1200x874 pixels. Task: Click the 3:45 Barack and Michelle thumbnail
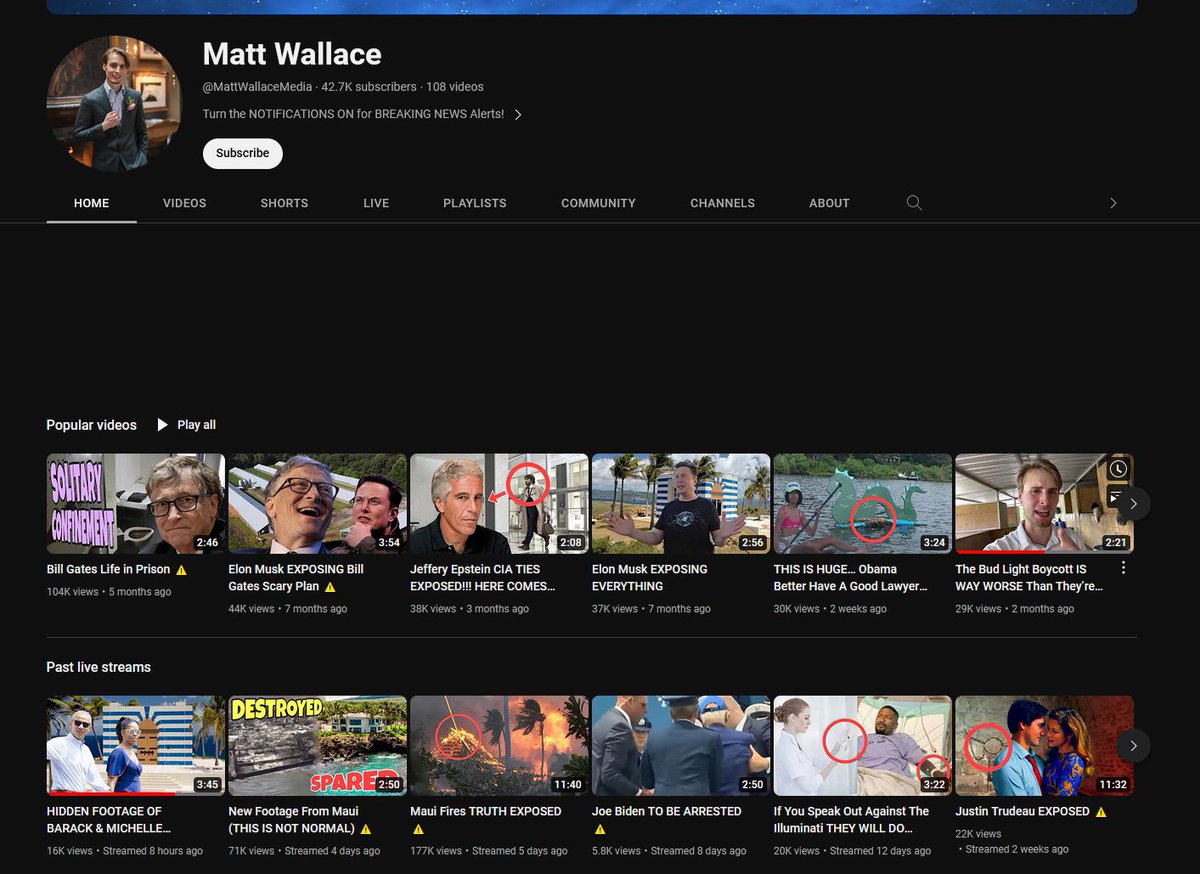pyautogui.click(x=136, y=746)
